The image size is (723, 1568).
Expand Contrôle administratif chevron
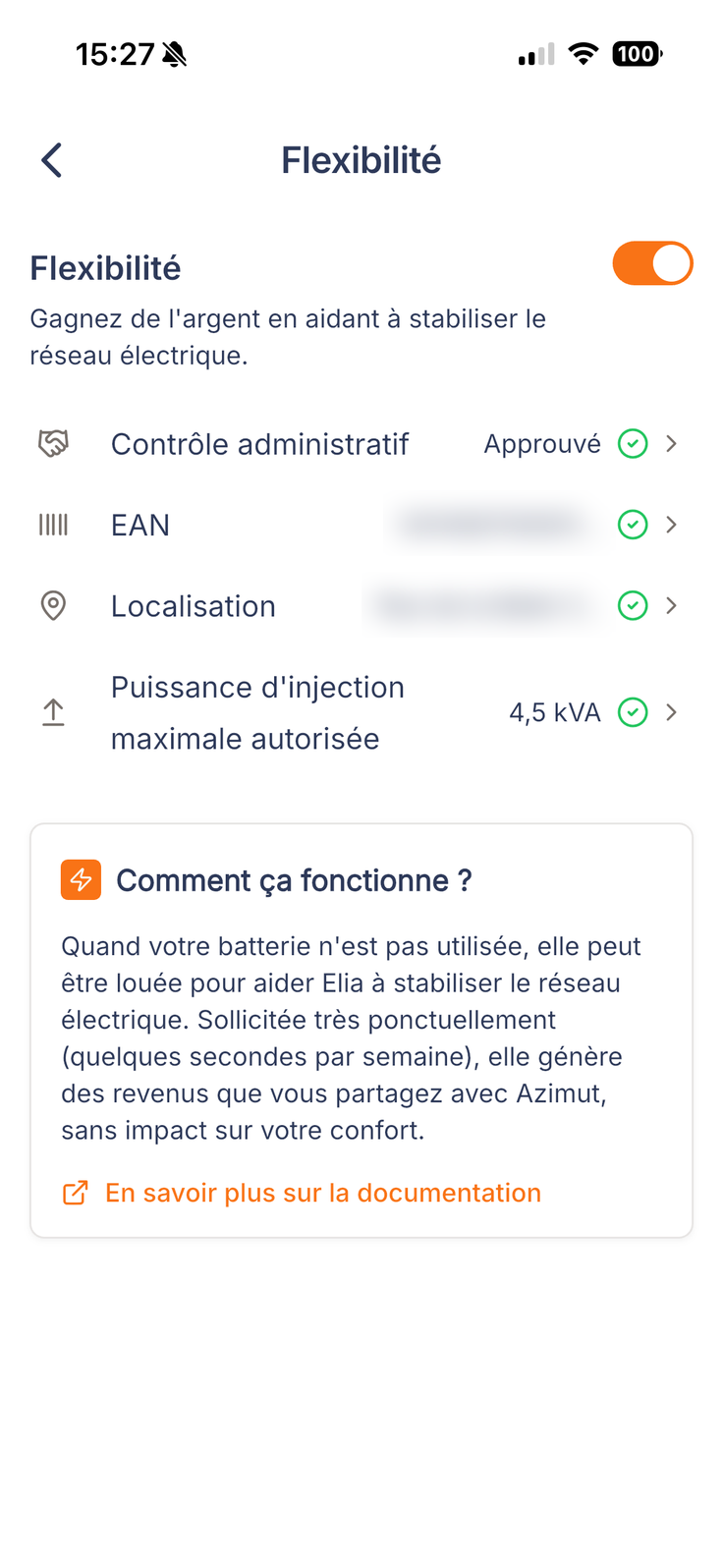point(672,444)
